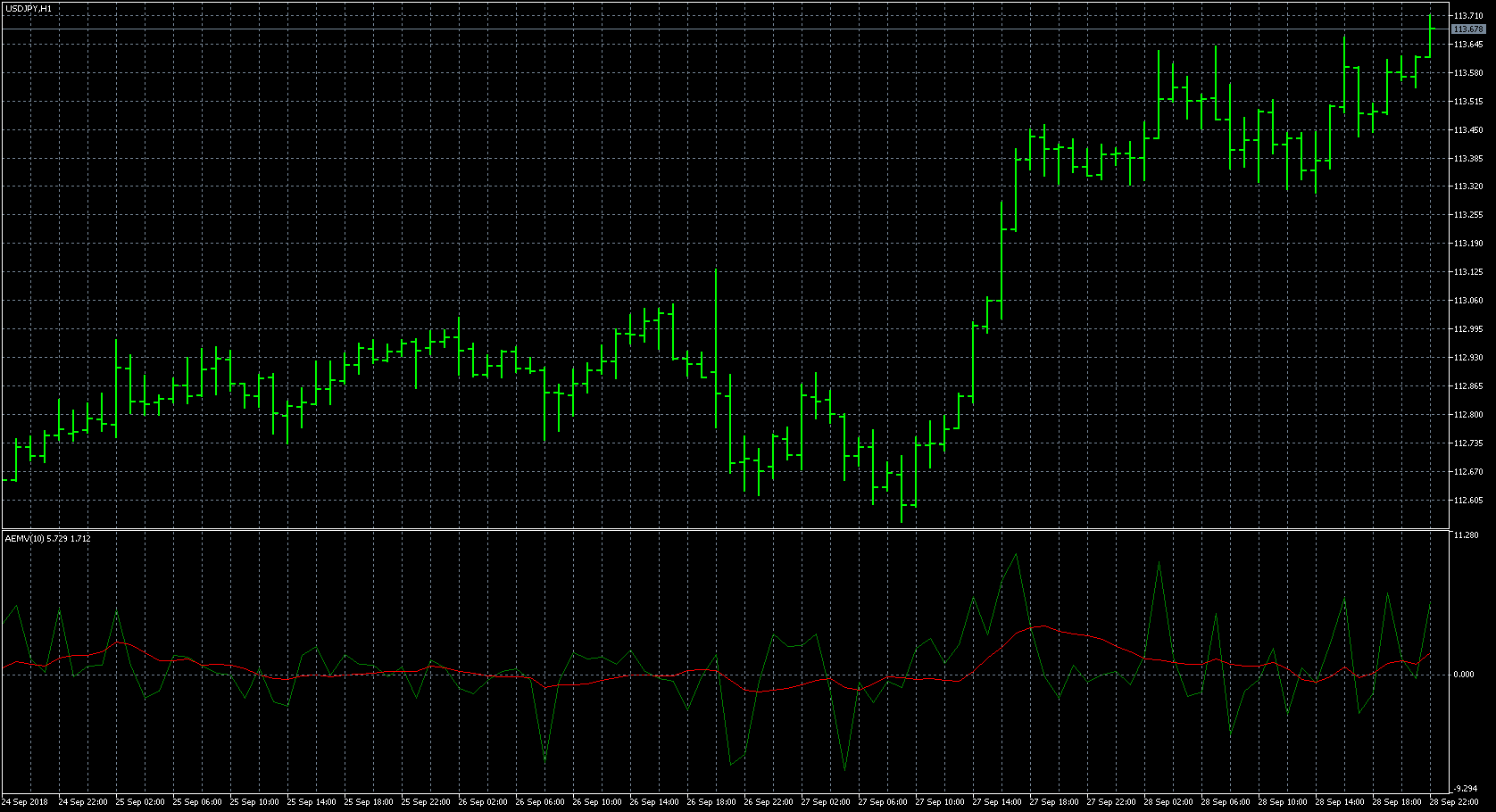Image resolution: width=1496 pixels, height=812 pixels.
Task: Click the 112.605 price scale label
Action: pyautogui.click(x=1468, y=500)
